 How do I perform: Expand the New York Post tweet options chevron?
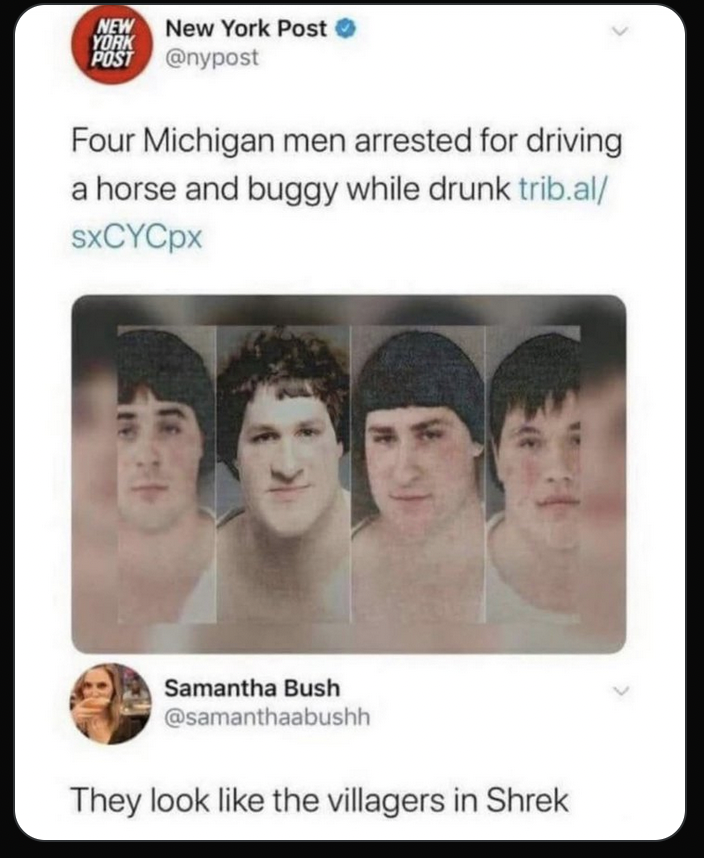[x=619, y=32]
